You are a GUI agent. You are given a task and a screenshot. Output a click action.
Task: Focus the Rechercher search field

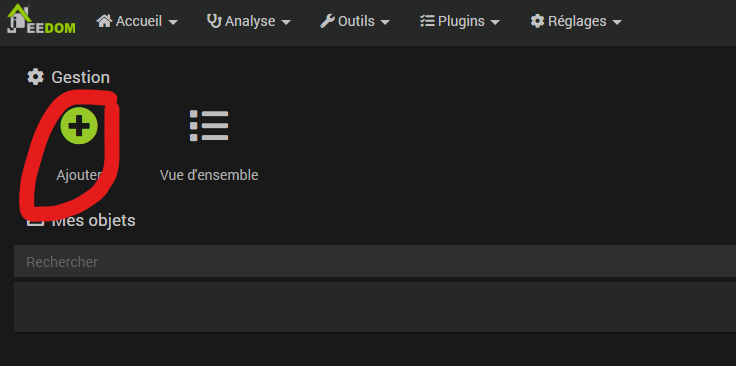click(x=375, y=261)
